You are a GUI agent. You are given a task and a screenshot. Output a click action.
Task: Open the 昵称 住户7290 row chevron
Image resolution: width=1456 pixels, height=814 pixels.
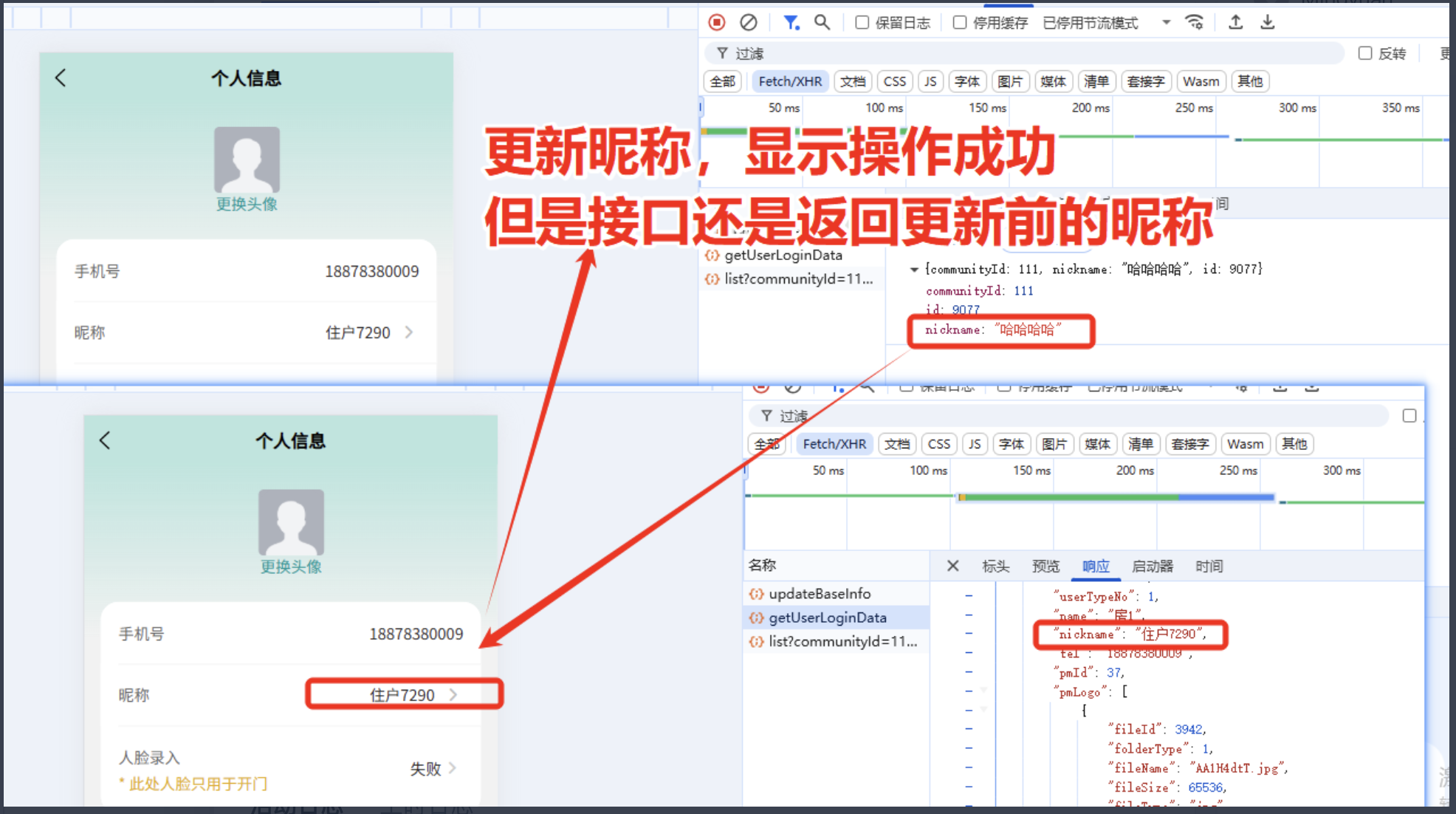409,332
